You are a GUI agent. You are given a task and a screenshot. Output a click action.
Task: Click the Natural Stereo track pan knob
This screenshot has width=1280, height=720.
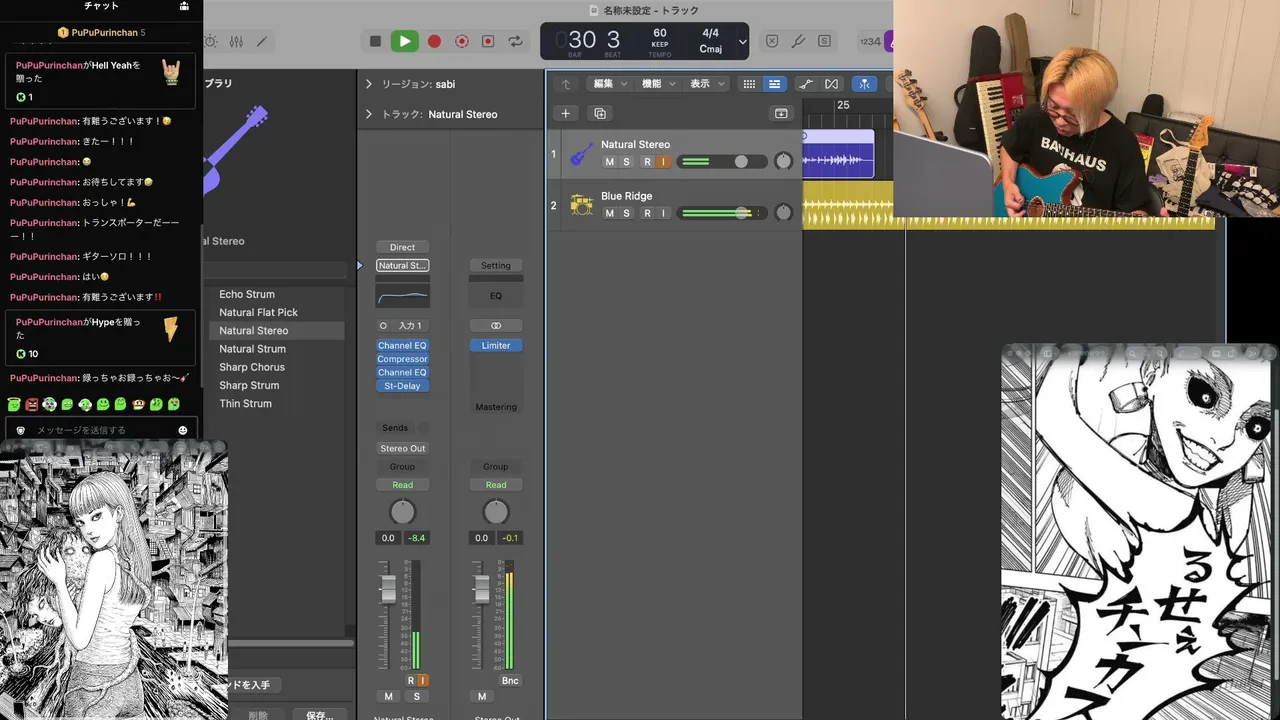pyautogui.click(x=783, y=161)
